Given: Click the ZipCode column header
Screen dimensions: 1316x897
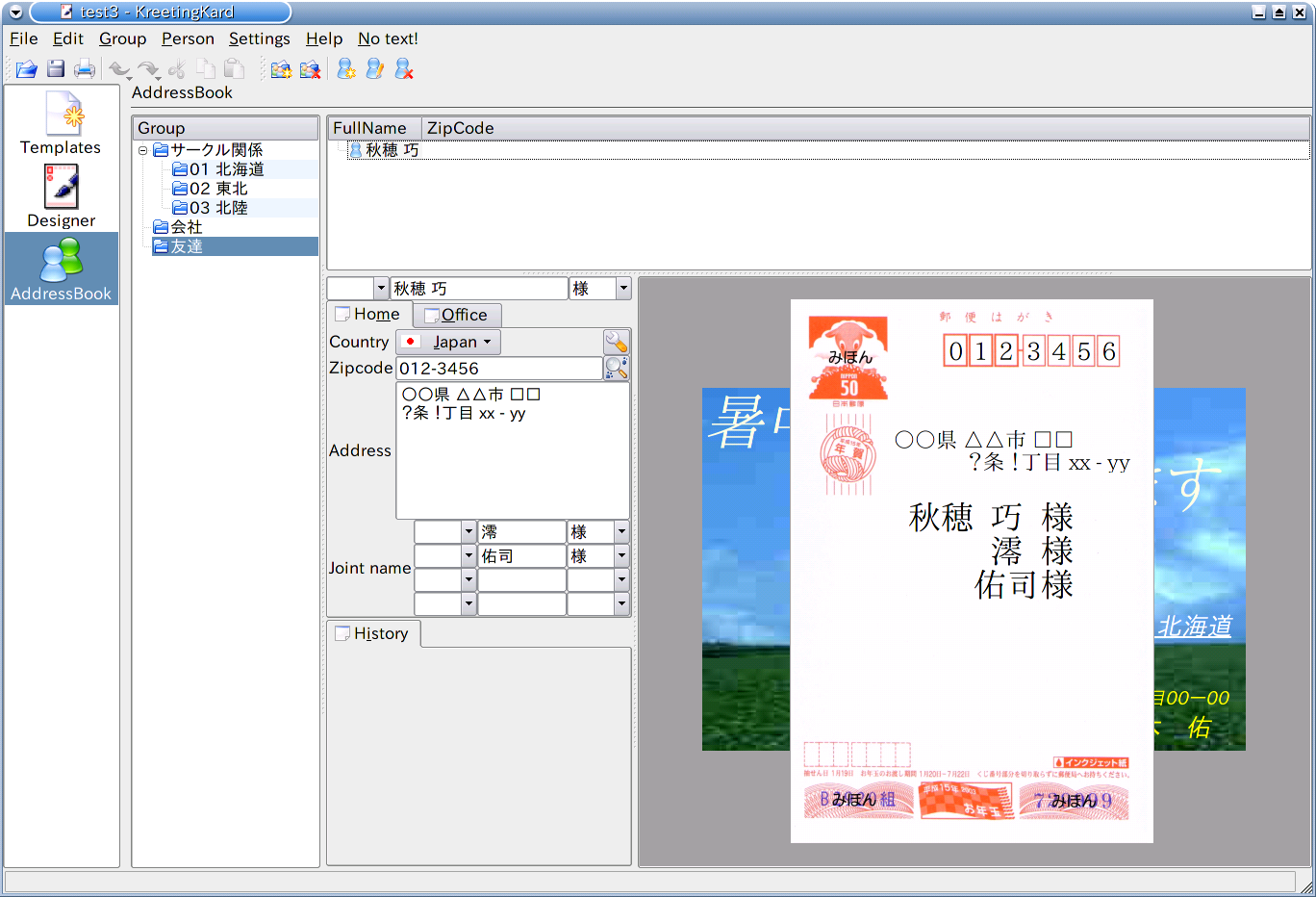Looking at the screenshot, I should [460, 128].
